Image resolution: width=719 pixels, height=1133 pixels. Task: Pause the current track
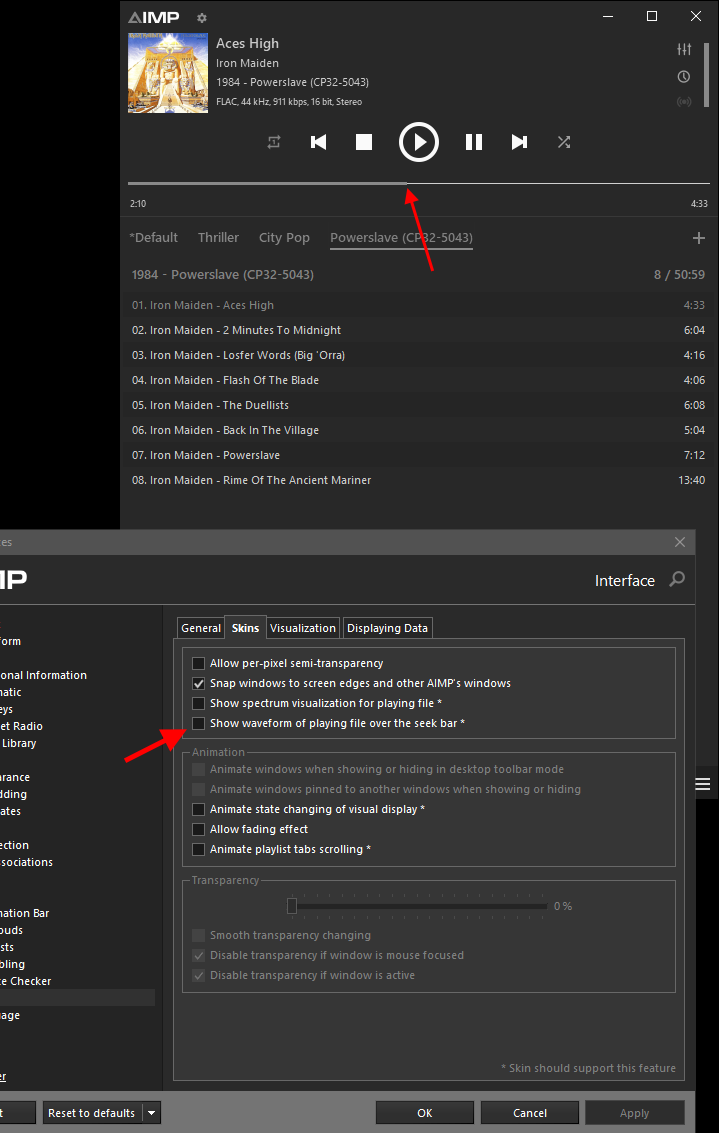473,142
